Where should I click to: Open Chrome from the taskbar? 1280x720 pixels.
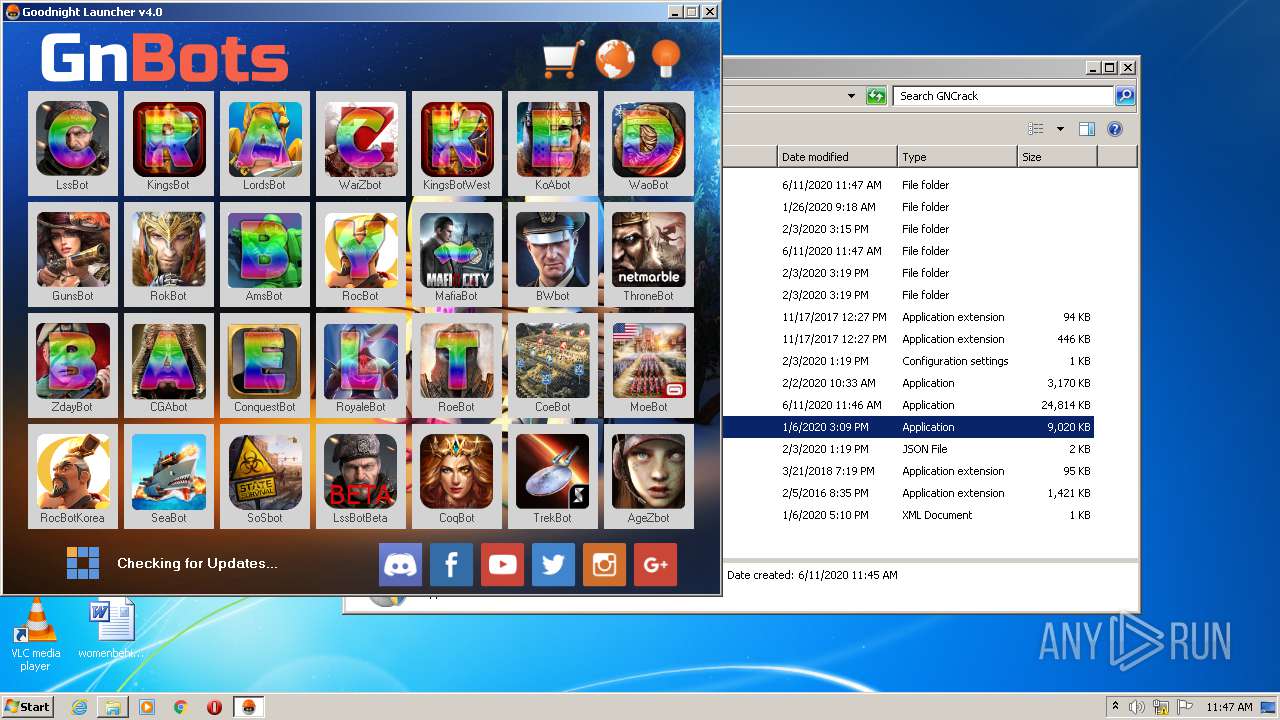click(x=180, y=707)
